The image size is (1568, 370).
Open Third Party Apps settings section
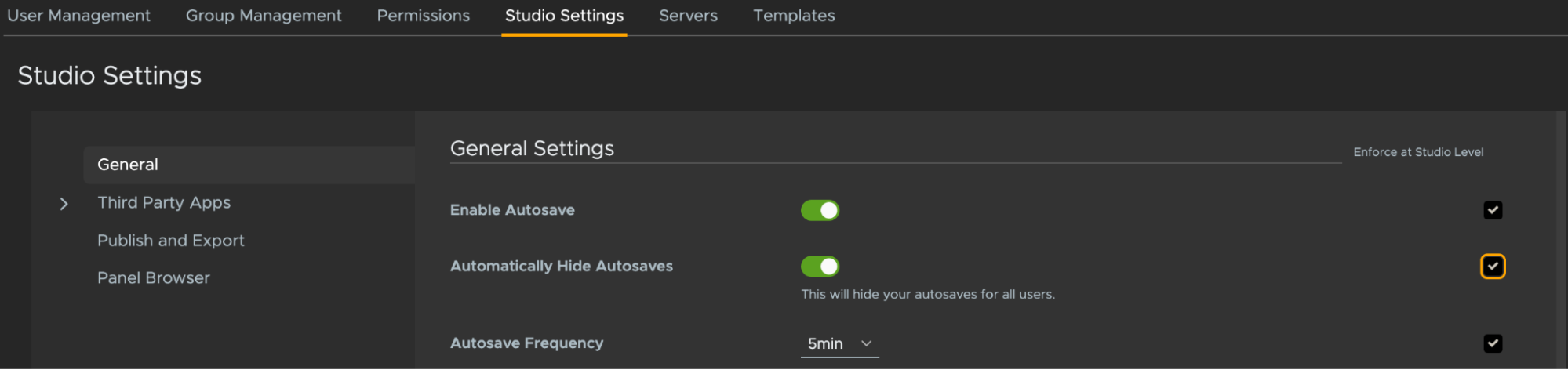164,203
